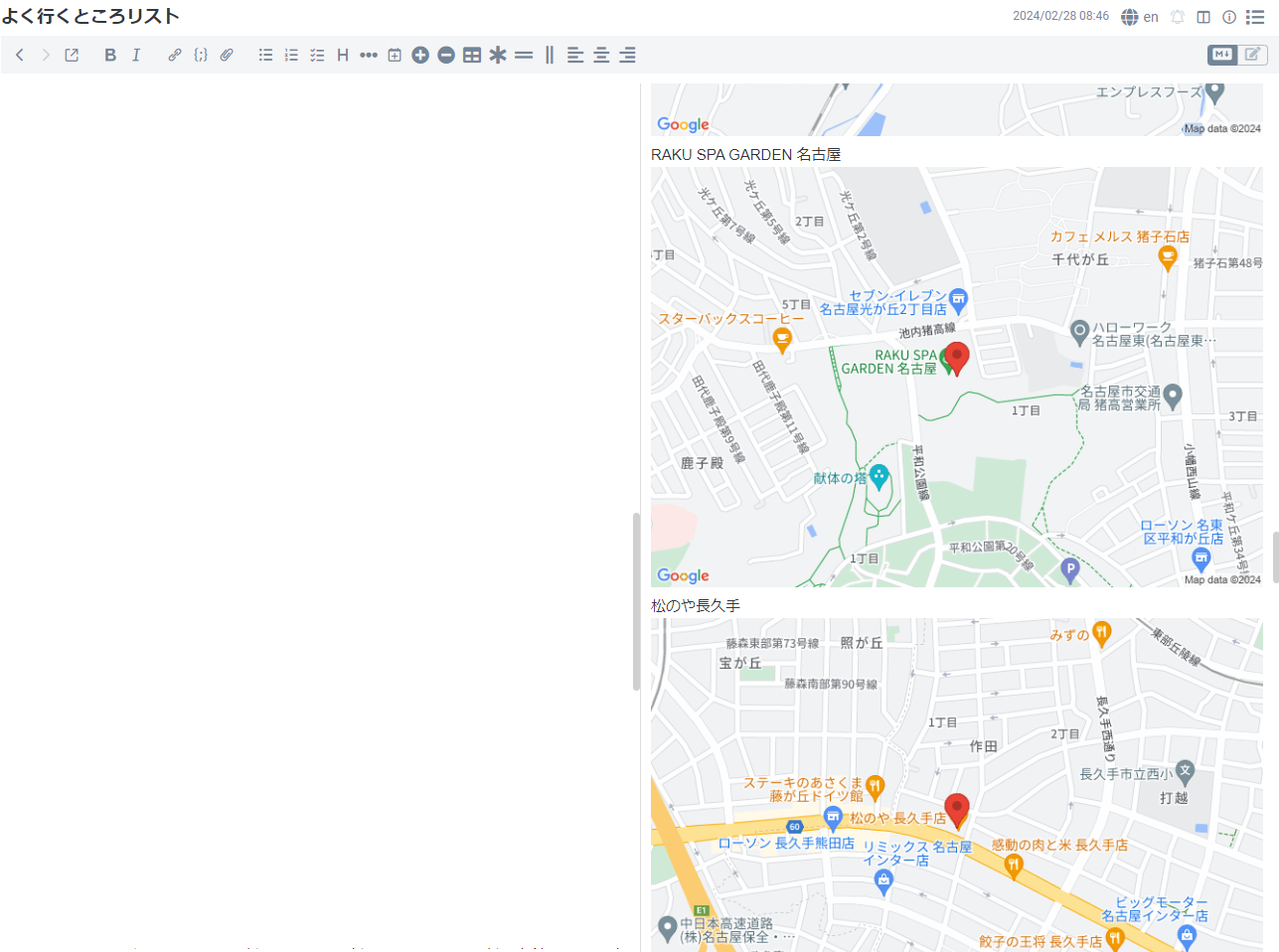Switch to Markdown editor mode
1279x952 pixels.
coord(1222,55)
